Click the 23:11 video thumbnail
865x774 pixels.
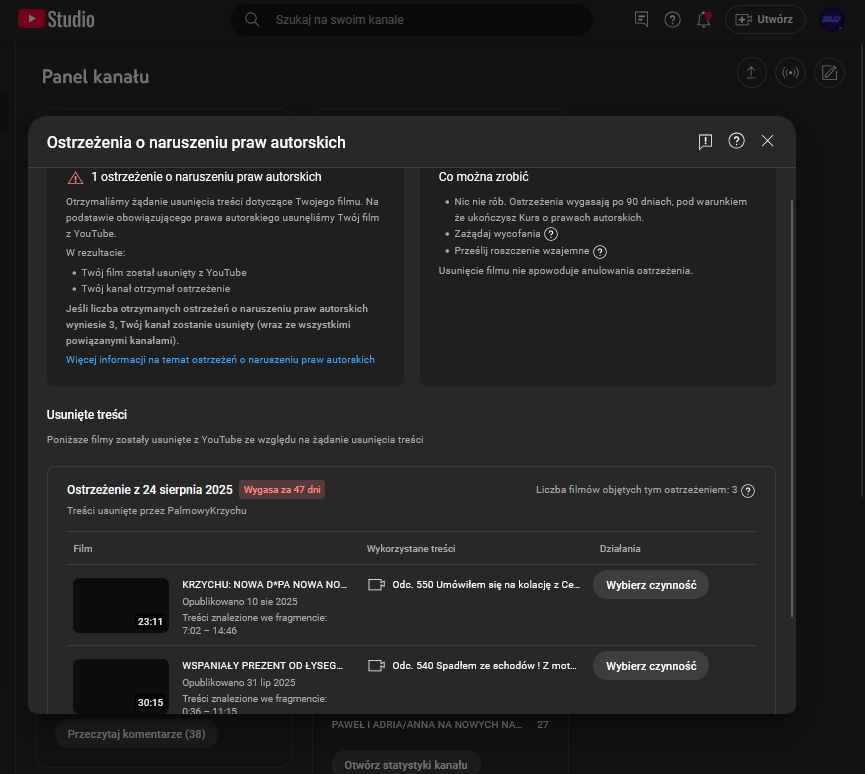click(x=121, y=605)
